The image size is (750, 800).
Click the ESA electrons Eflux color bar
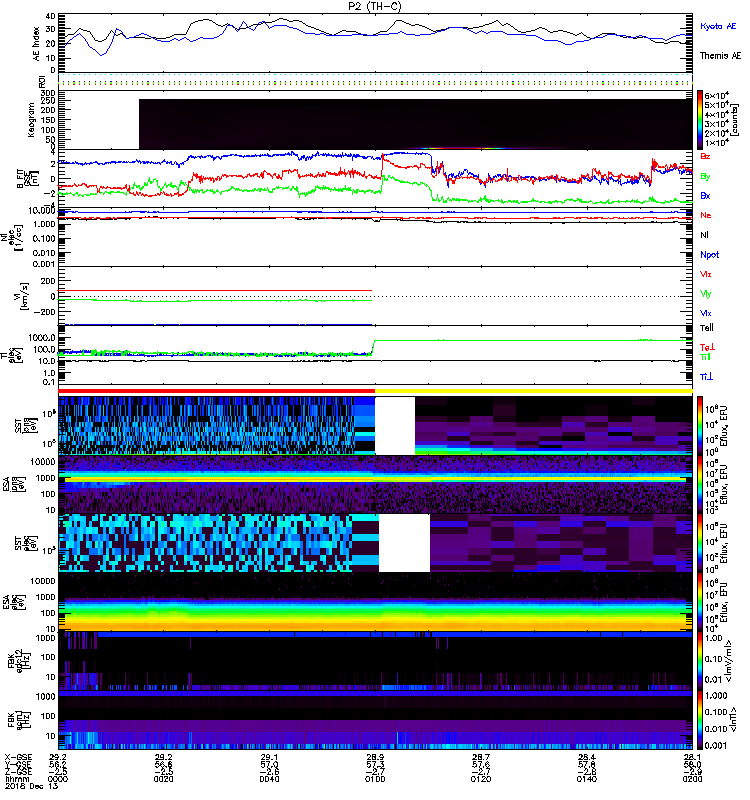[x=700, y=602]
